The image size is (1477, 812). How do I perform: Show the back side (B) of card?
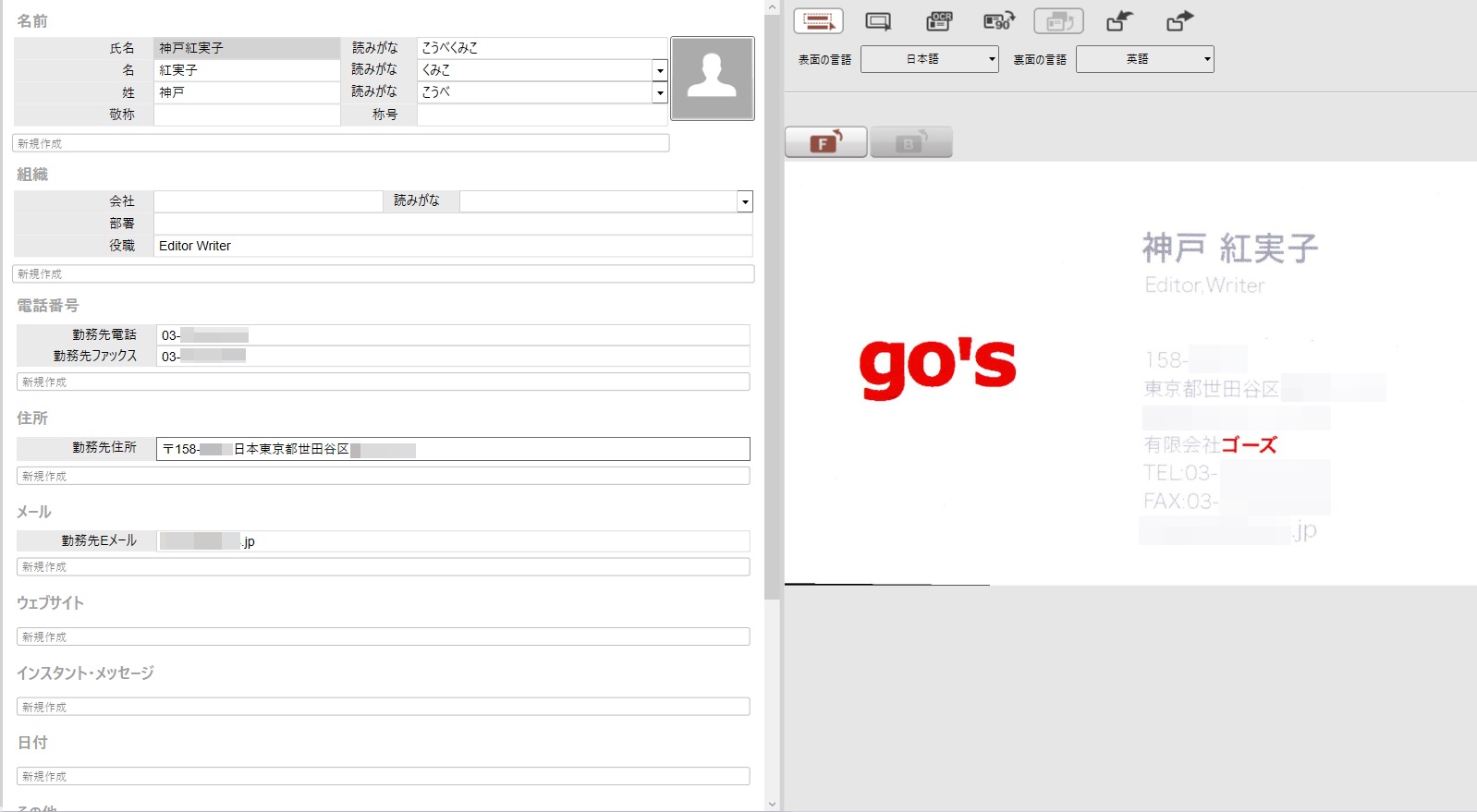910,142
